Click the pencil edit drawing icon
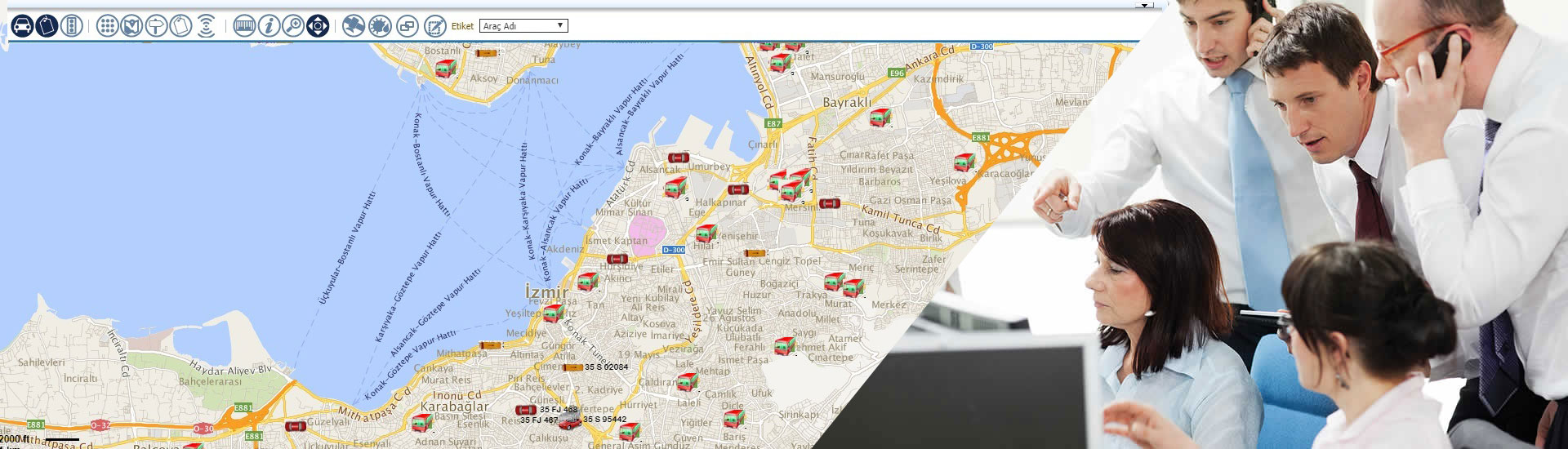 [435, 26]
